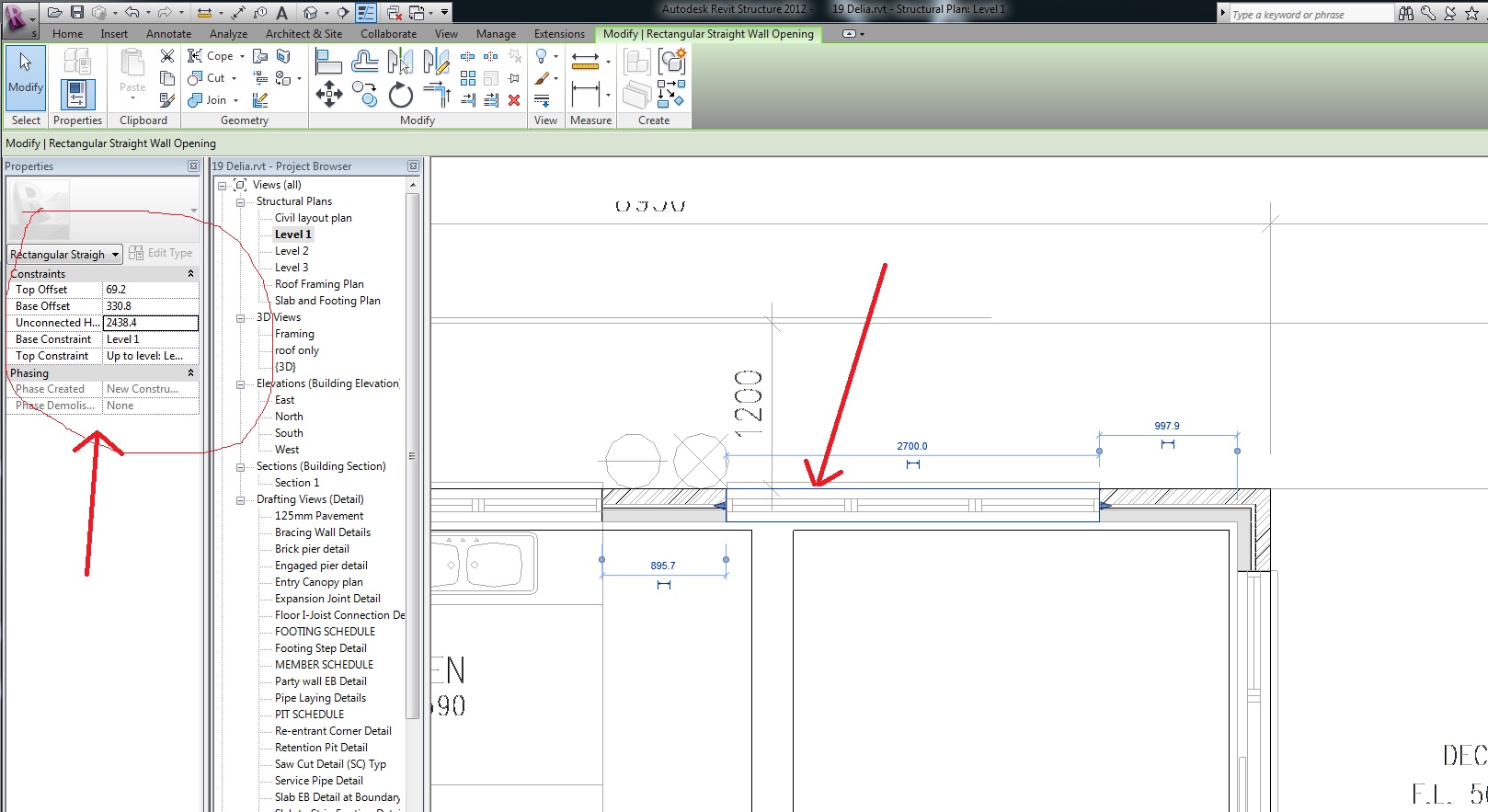Viewport: 1488px width, 812px height.
Task: Click the Rotate tool icon
Action: click(400, 95)
